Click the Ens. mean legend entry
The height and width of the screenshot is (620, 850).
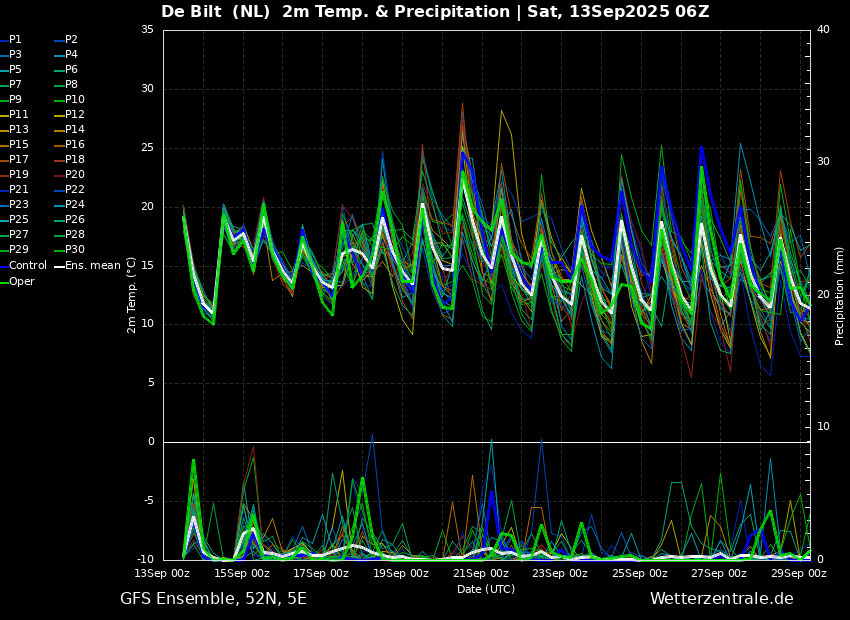pos(87,265)
